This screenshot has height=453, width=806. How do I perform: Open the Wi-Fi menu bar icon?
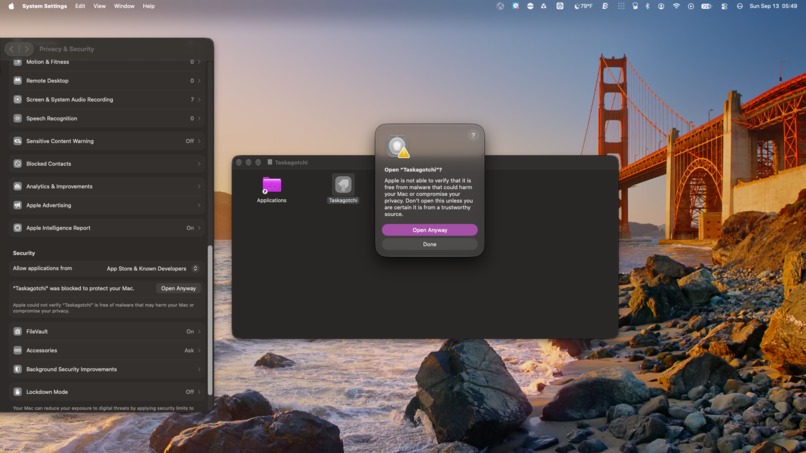click(x=676, y=6)
